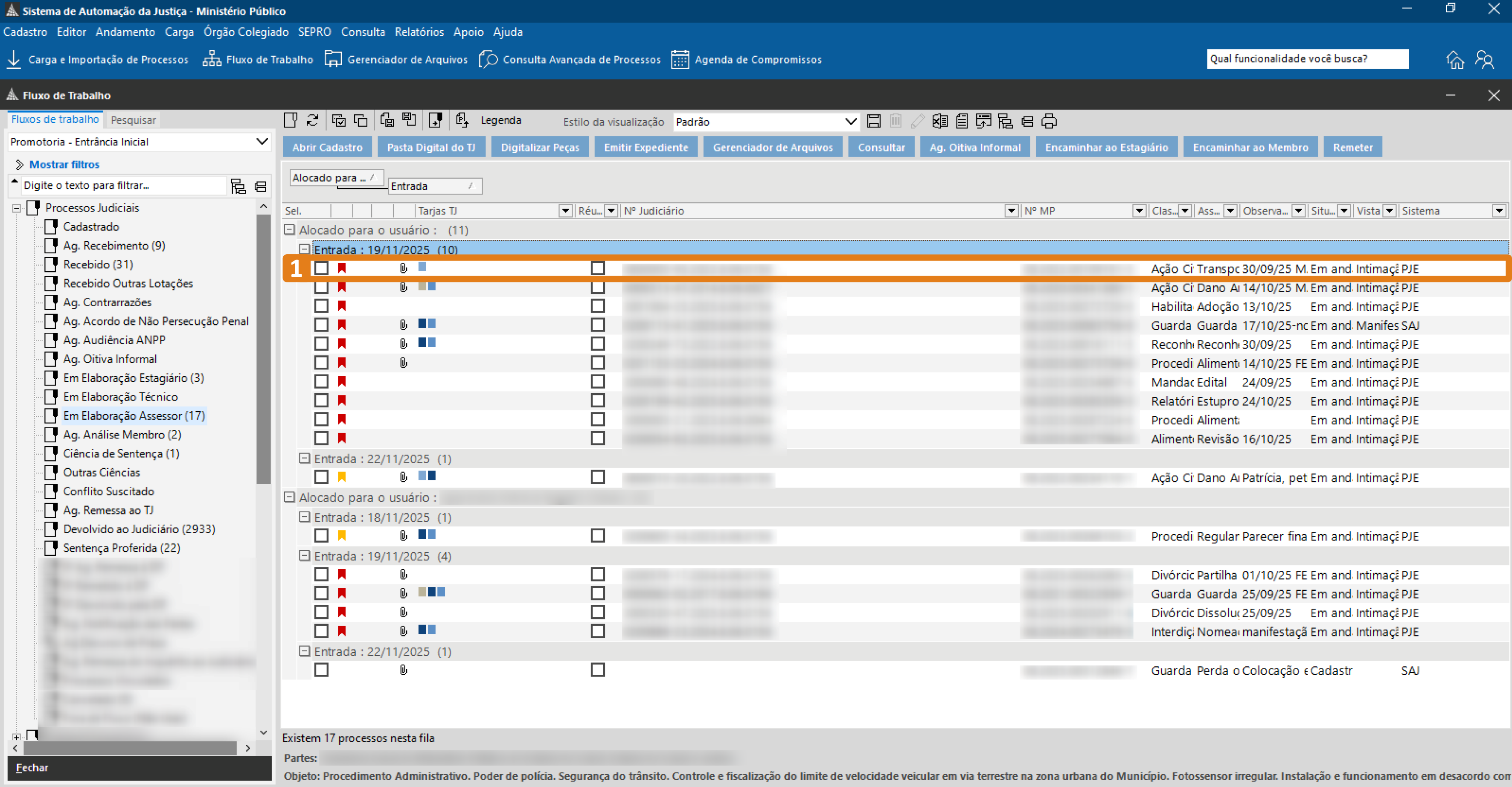Click the Emitir Expediente button
This screenshot has width=1512, height=787.
coord(646,147)
